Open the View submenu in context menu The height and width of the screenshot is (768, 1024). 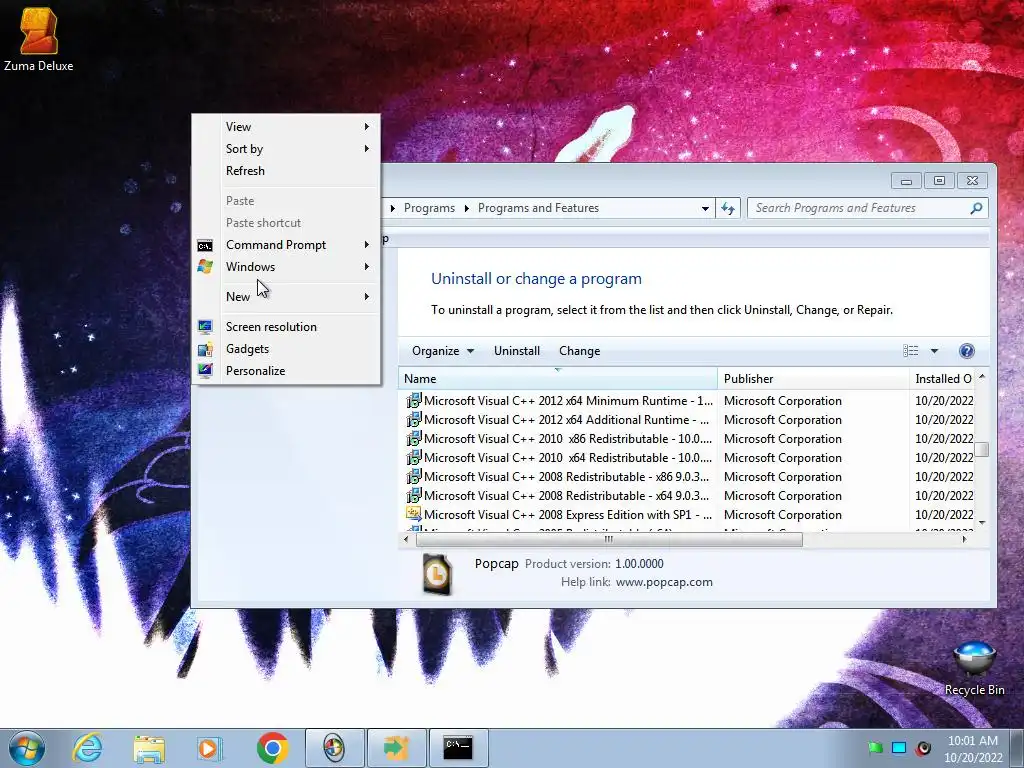point(287,127)
